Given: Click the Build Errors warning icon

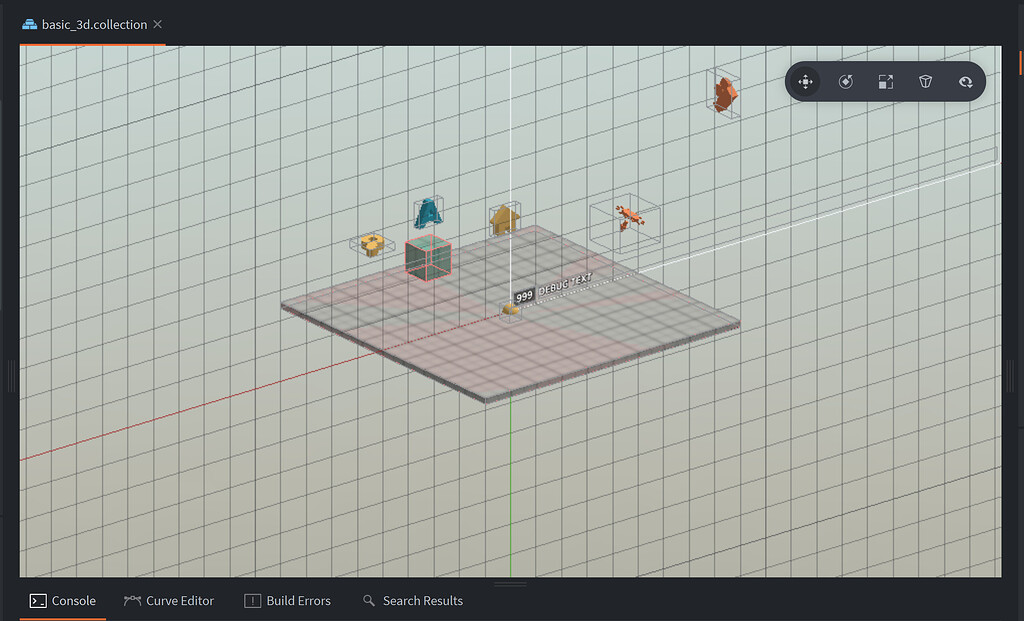Looking at the screenshot, I should (x=253, y=600).
